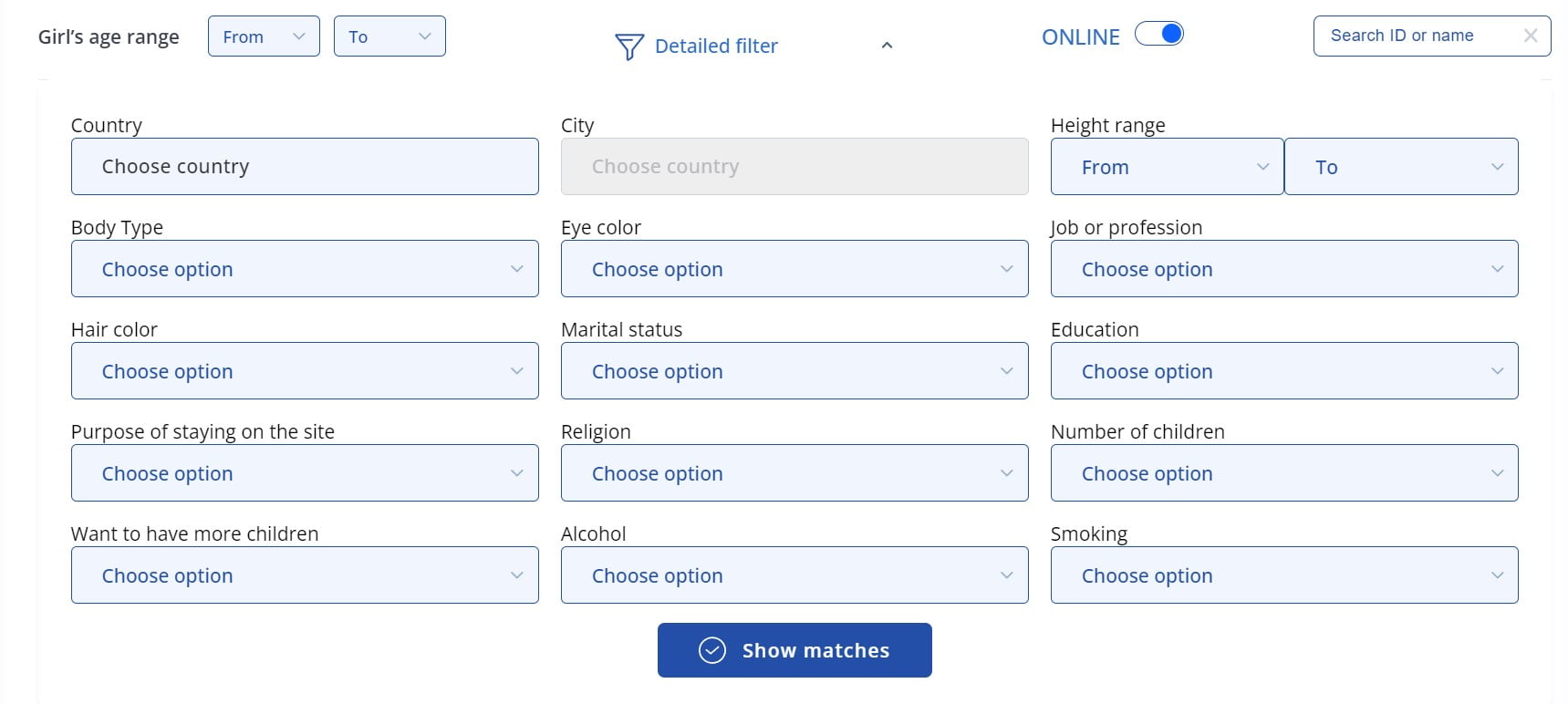
Task: Click the funnel Detailed filter icon
Action: tap(628, 47)
